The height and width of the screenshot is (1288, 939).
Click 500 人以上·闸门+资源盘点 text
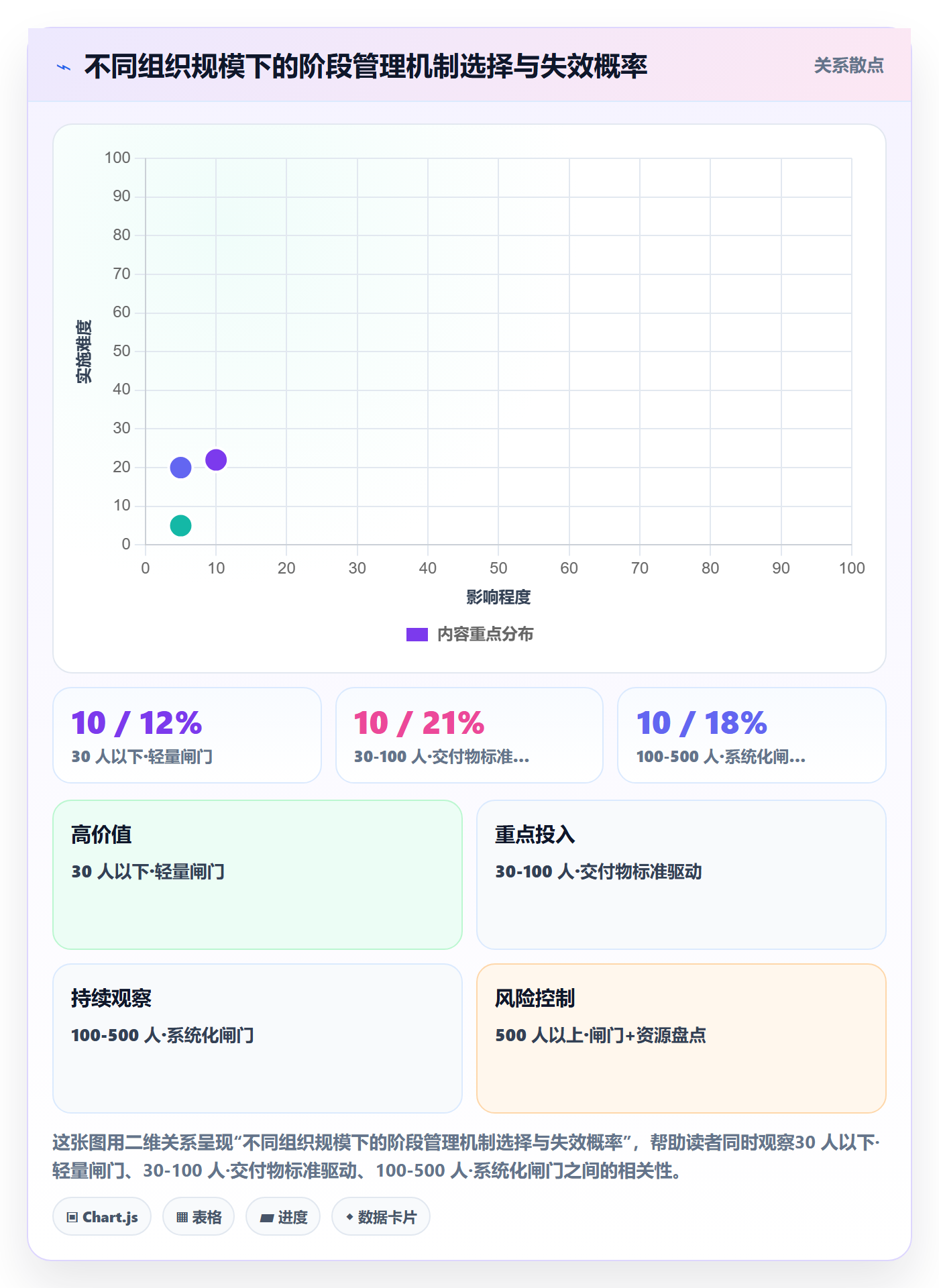point(600,1036)
